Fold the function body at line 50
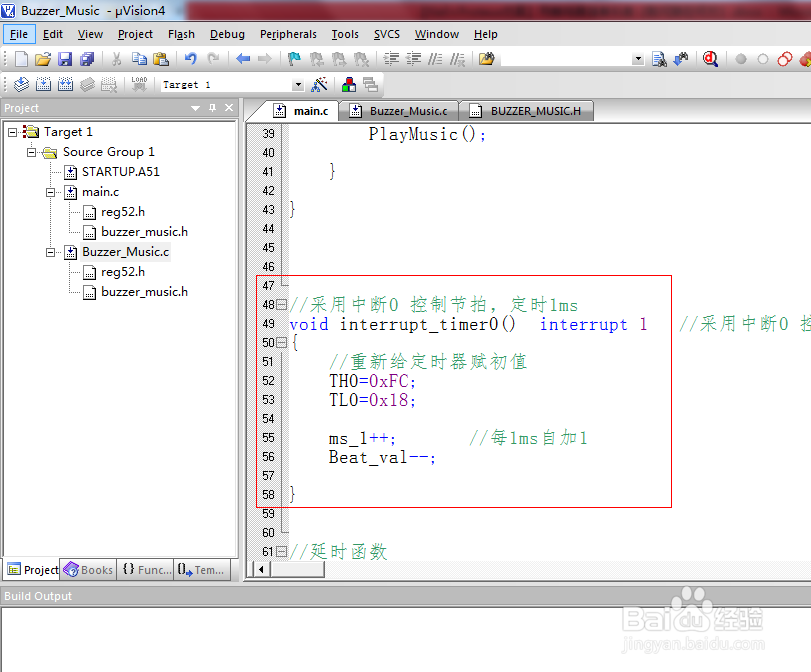This screenshot has width=811, height=672. coord(281,342)
